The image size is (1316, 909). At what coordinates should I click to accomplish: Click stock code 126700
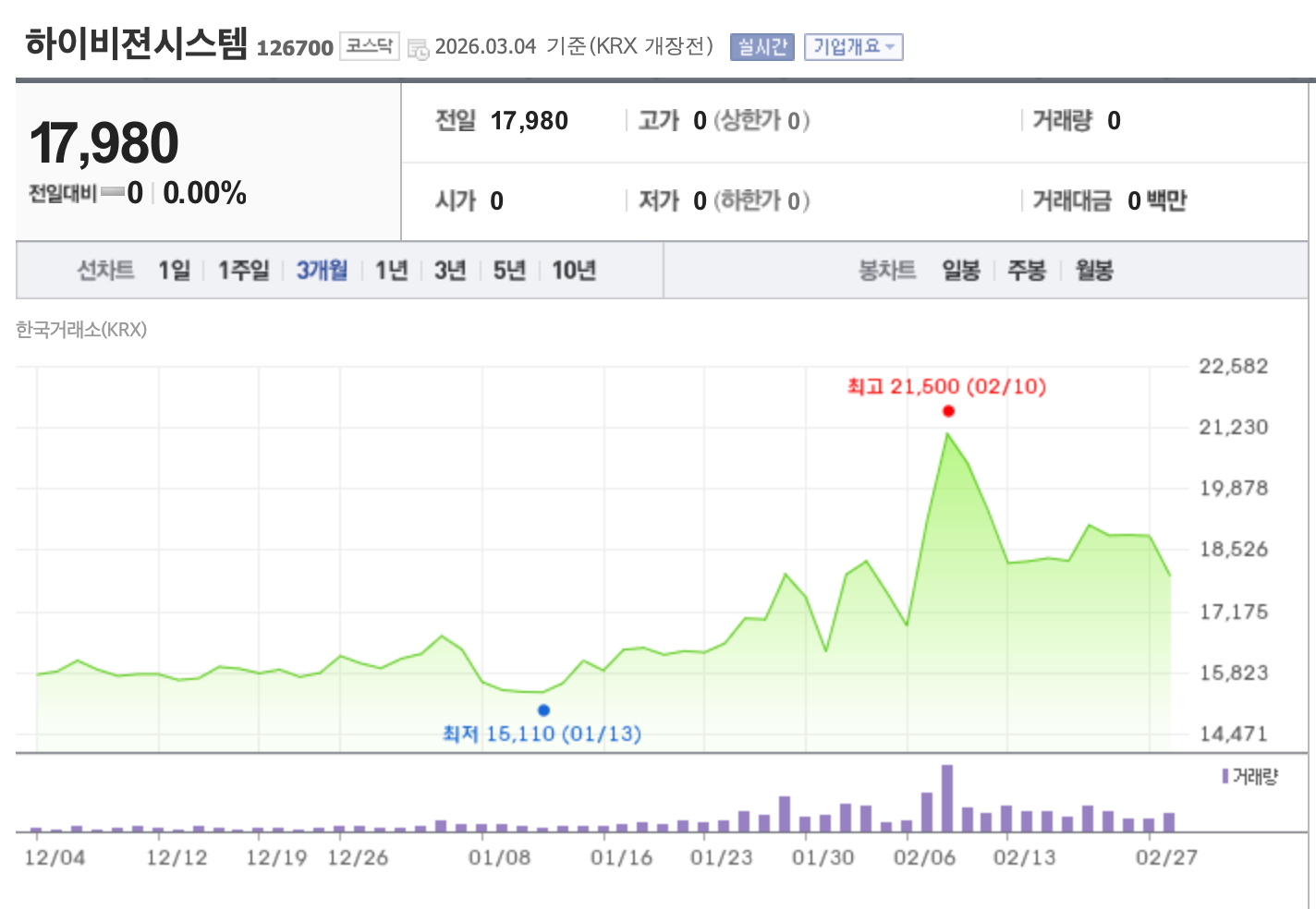(295, 48)
